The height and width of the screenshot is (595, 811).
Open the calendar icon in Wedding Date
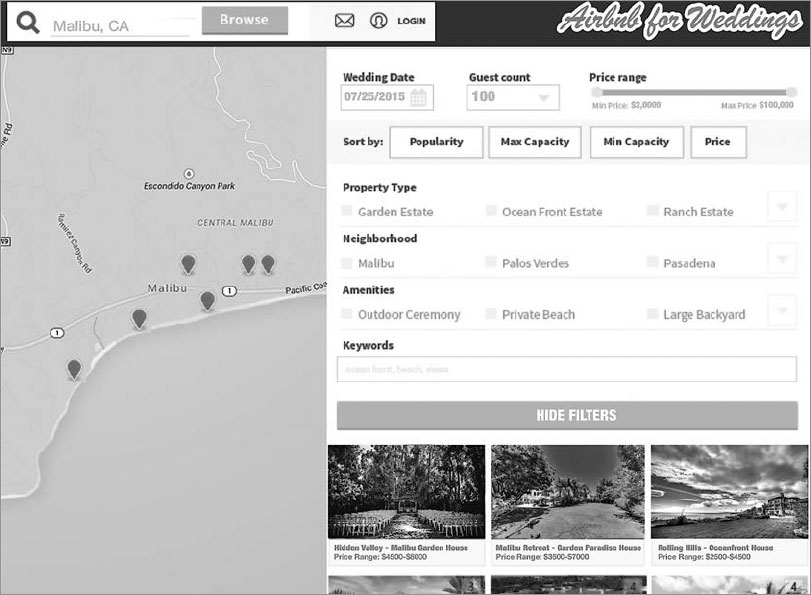tap(418, 97)
